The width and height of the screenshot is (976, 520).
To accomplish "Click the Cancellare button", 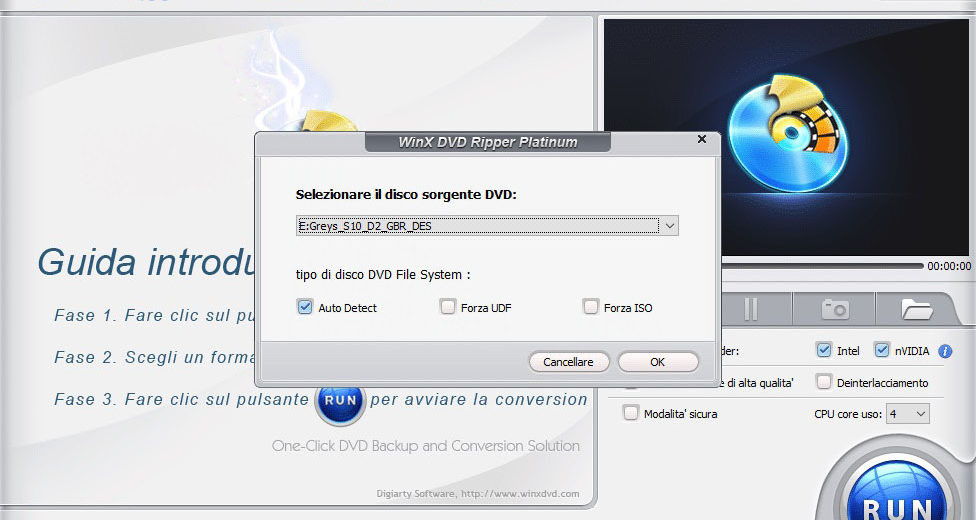I will (x=568, y=362).
